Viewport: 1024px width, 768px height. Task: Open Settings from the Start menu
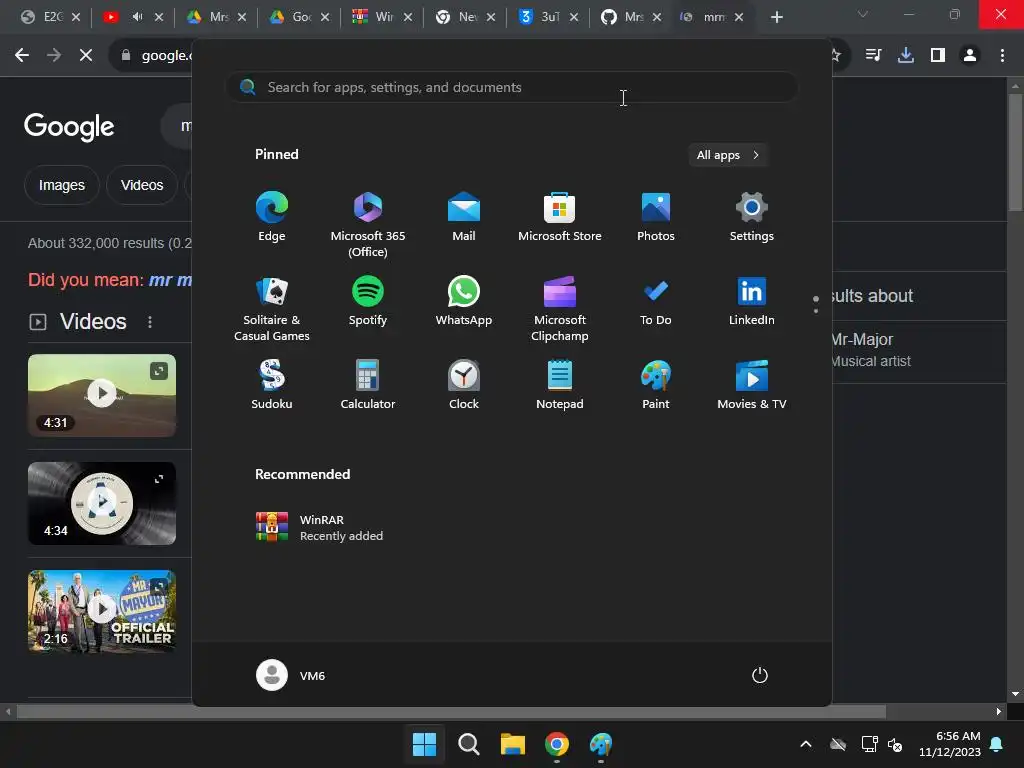(x=752, y=217)
